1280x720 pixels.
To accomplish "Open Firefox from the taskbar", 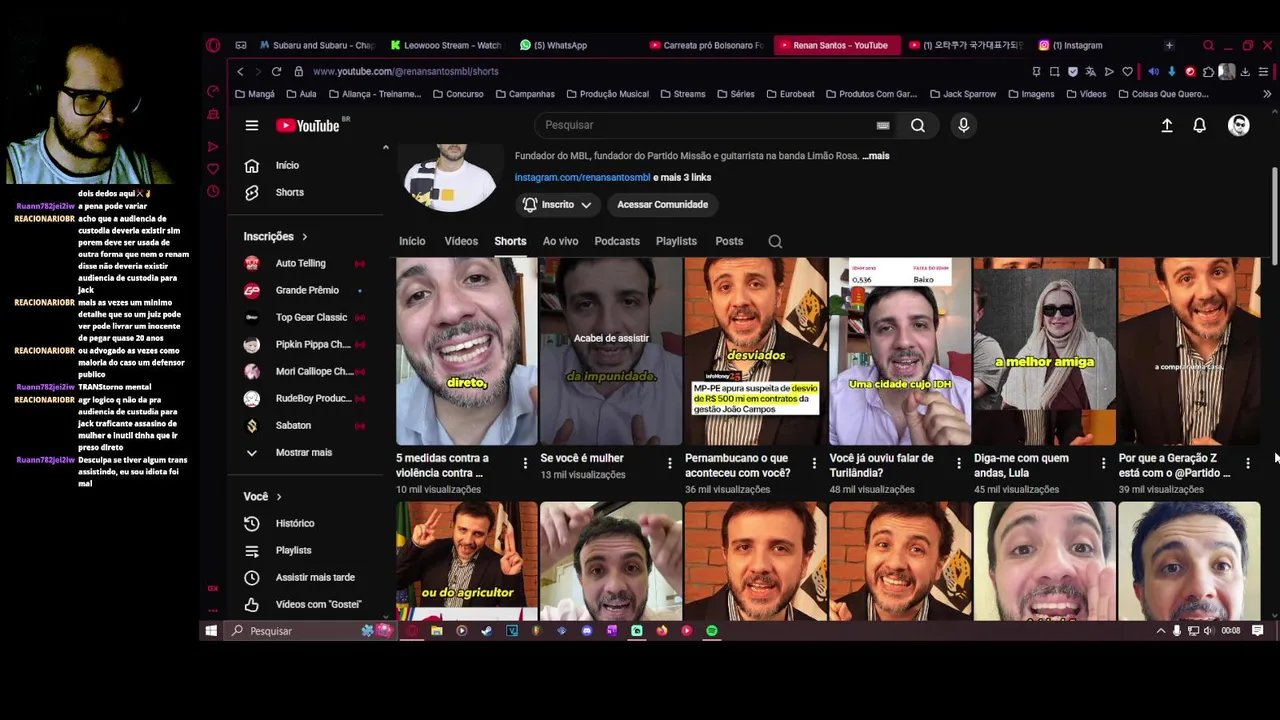I will [x=662, y=631].
